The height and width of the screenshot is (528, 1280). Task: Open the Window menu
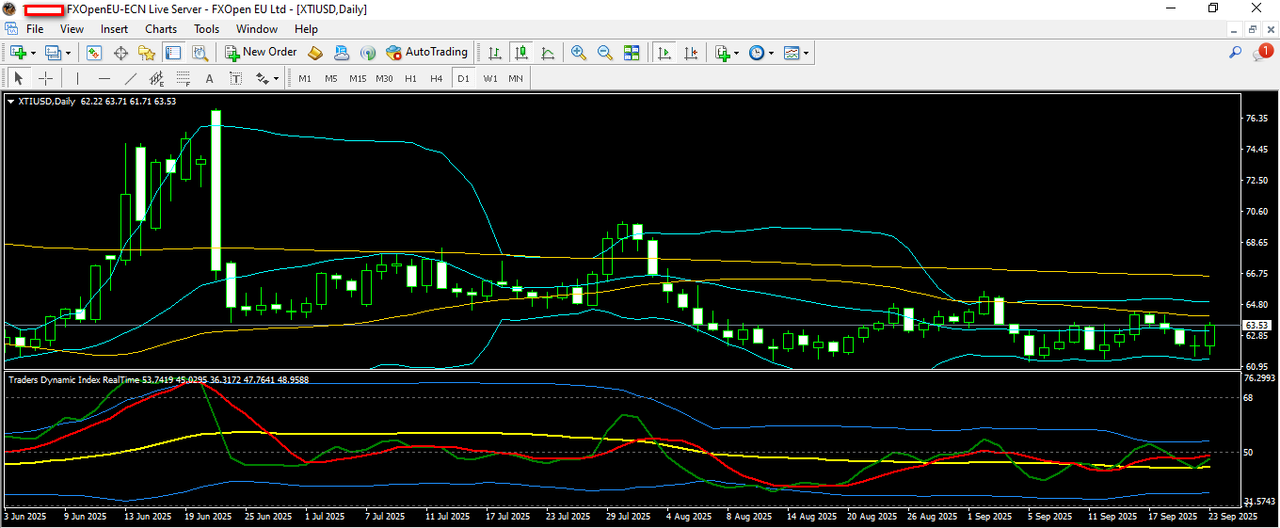pyautogui.click(x=257, y=29)
